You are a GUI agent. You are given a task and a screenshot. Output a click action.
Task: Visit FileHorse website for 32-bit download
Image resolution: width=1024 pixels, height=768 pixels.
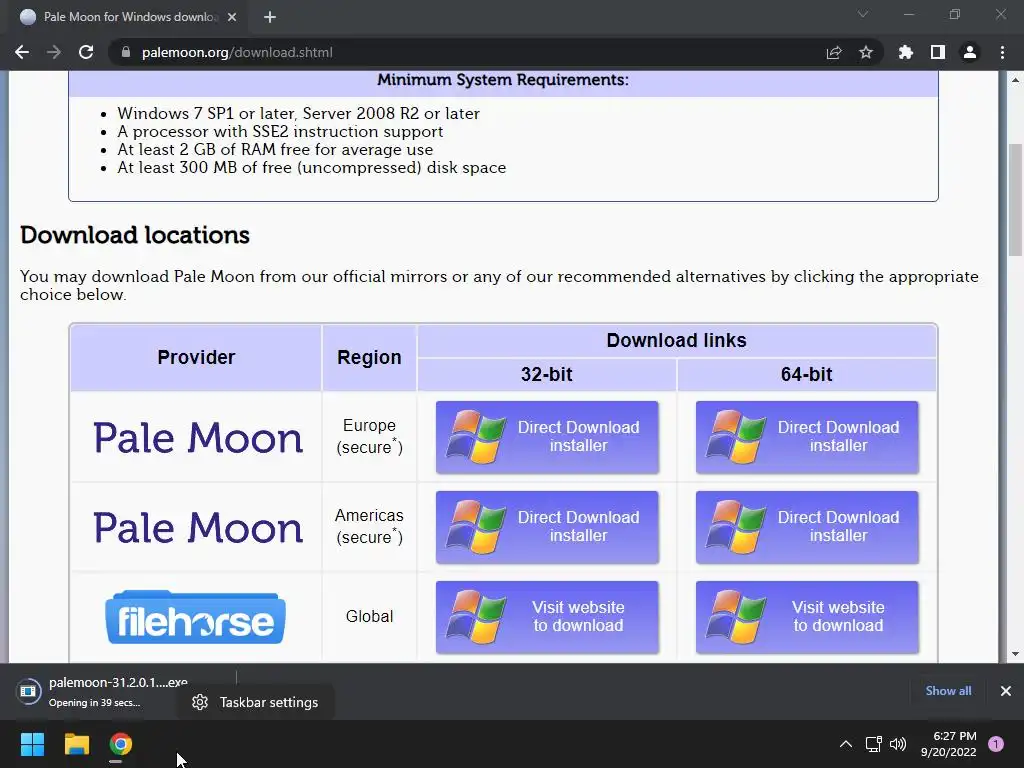click(547, 617)
